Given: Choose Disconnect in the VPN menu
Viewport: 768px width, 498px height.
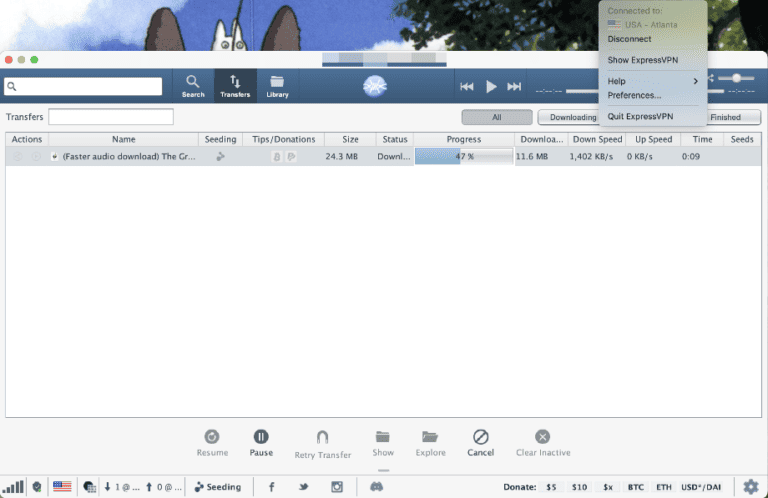Looking at the screenshot, I should (629, 39).
